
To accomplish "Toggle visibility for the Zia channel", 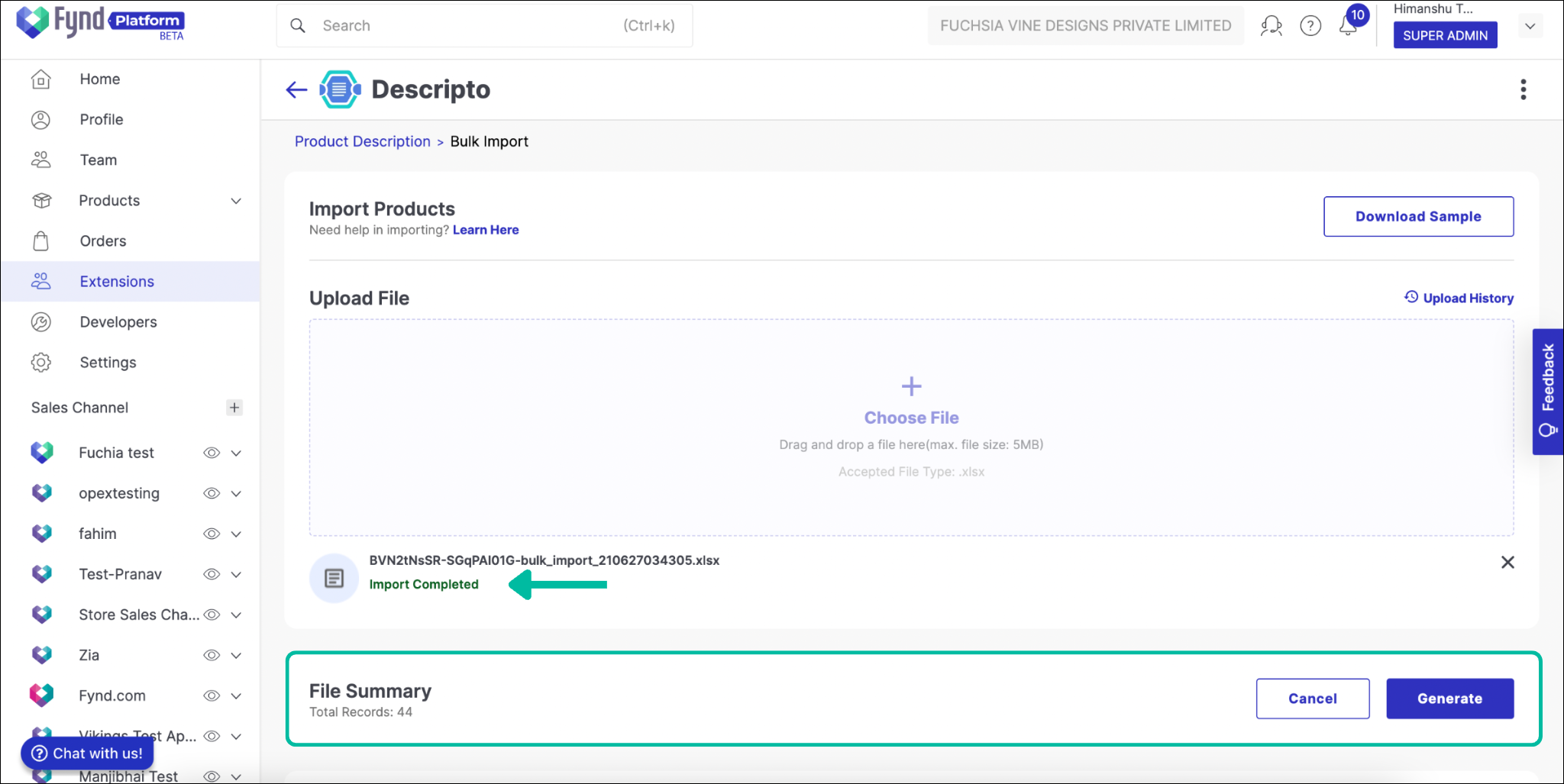I will [x=212, y=655].
